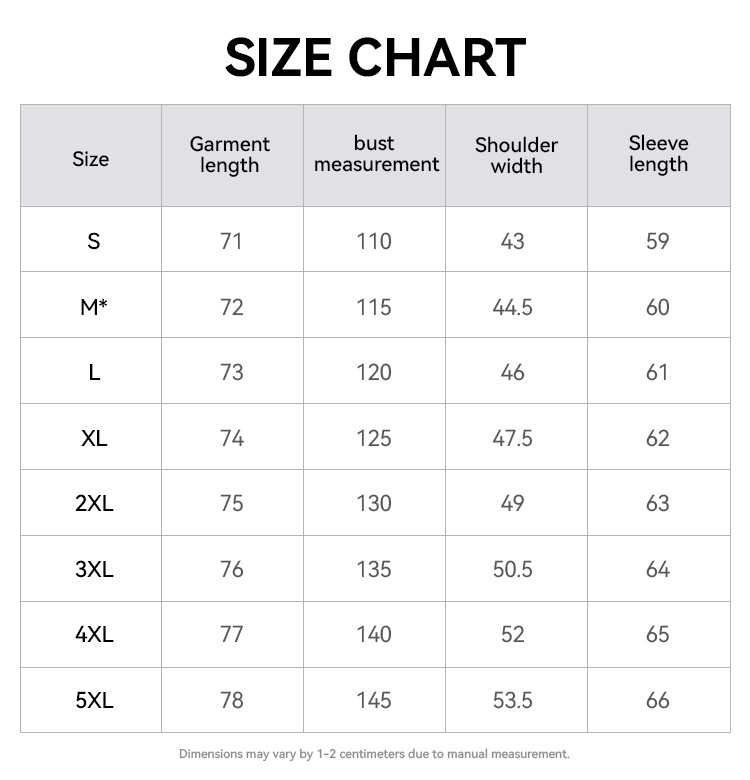Click the 3XL size label
Image resolution: width=750 pixels, height=780 pixels.
tap(94, 569)
